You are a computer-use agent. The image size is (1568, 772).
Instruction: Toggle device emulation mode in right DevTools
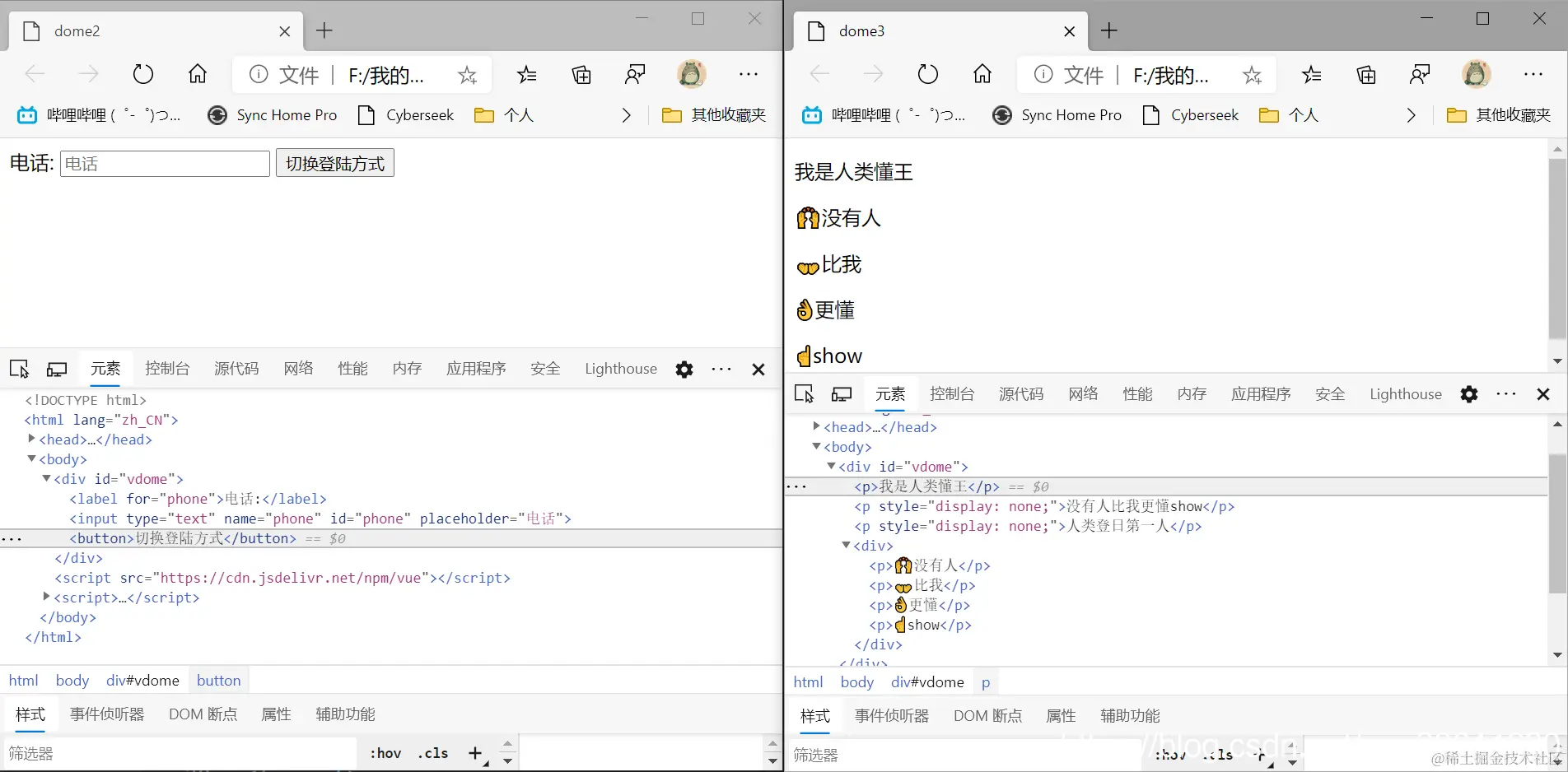click(842, 393)
